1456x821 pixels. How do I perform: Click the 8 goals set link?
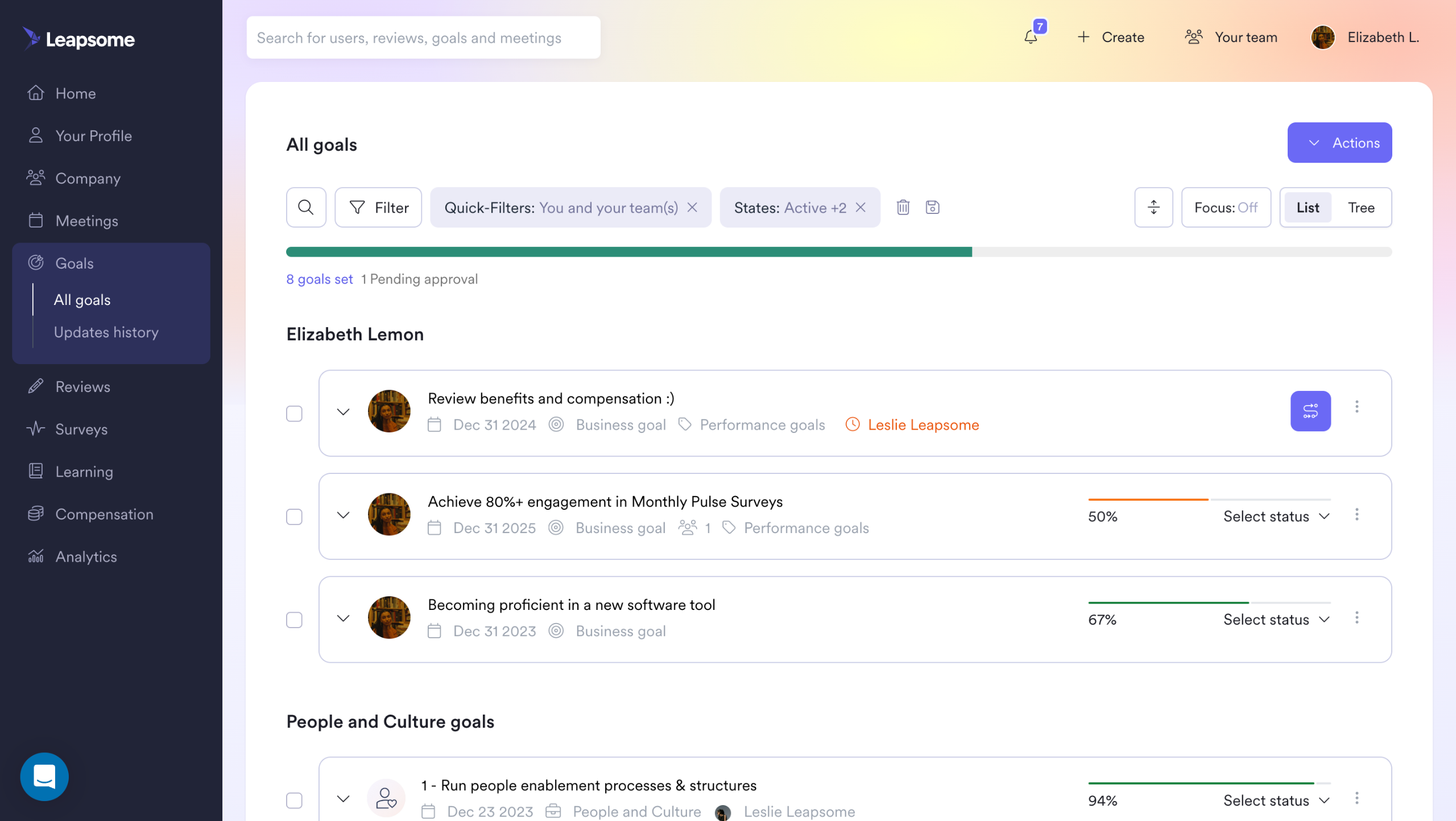(x=320, y=279)
